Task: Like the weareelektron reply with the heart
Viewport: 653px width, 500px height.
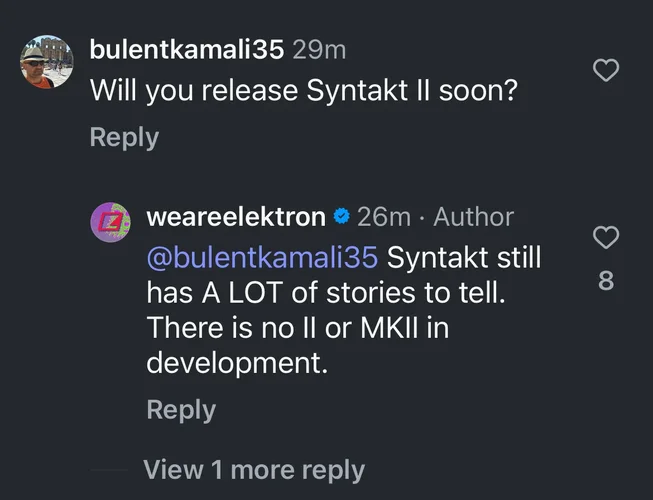Action: click(x=606, y=237)
